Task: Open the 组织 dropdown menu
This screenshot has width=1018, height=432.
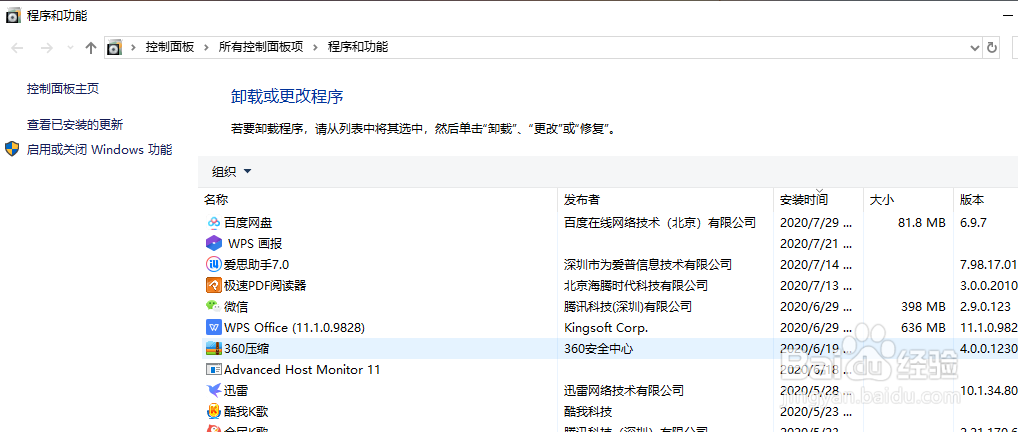Action: (231, 172)
